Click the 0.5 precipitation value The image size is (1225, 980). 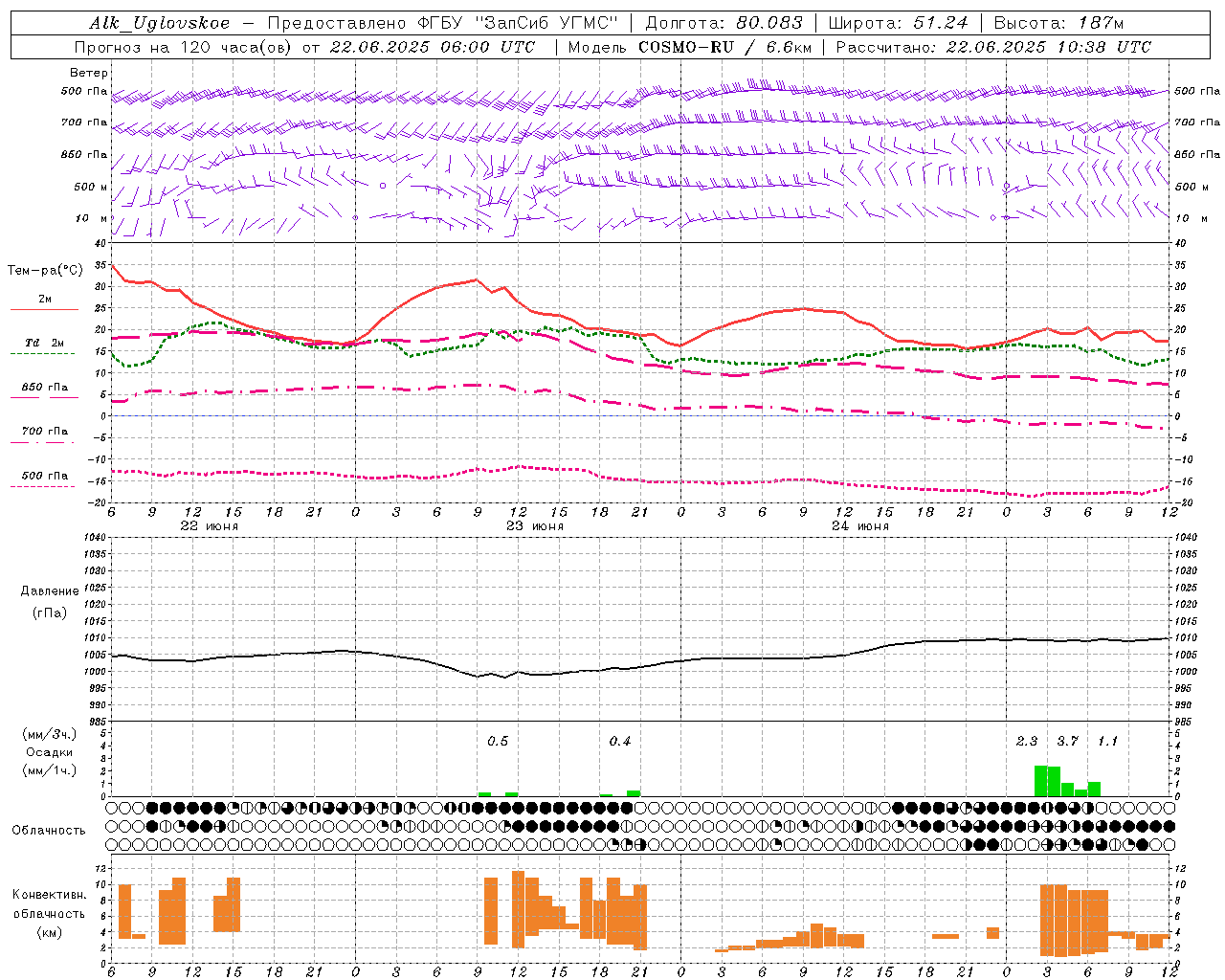(x=498, y=742)
